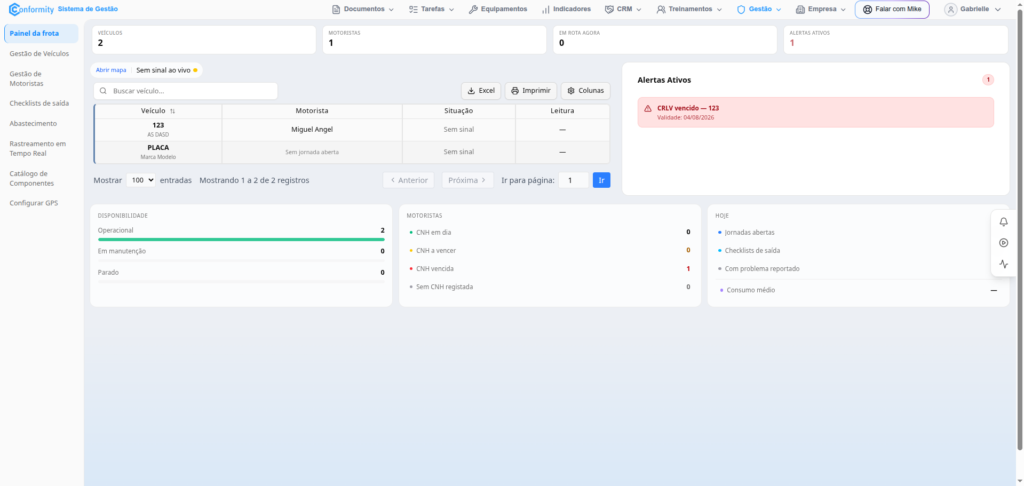Click driver name Miguel Angel
The width and height of the screenshot is (1024, 486).
coord(312,129)
